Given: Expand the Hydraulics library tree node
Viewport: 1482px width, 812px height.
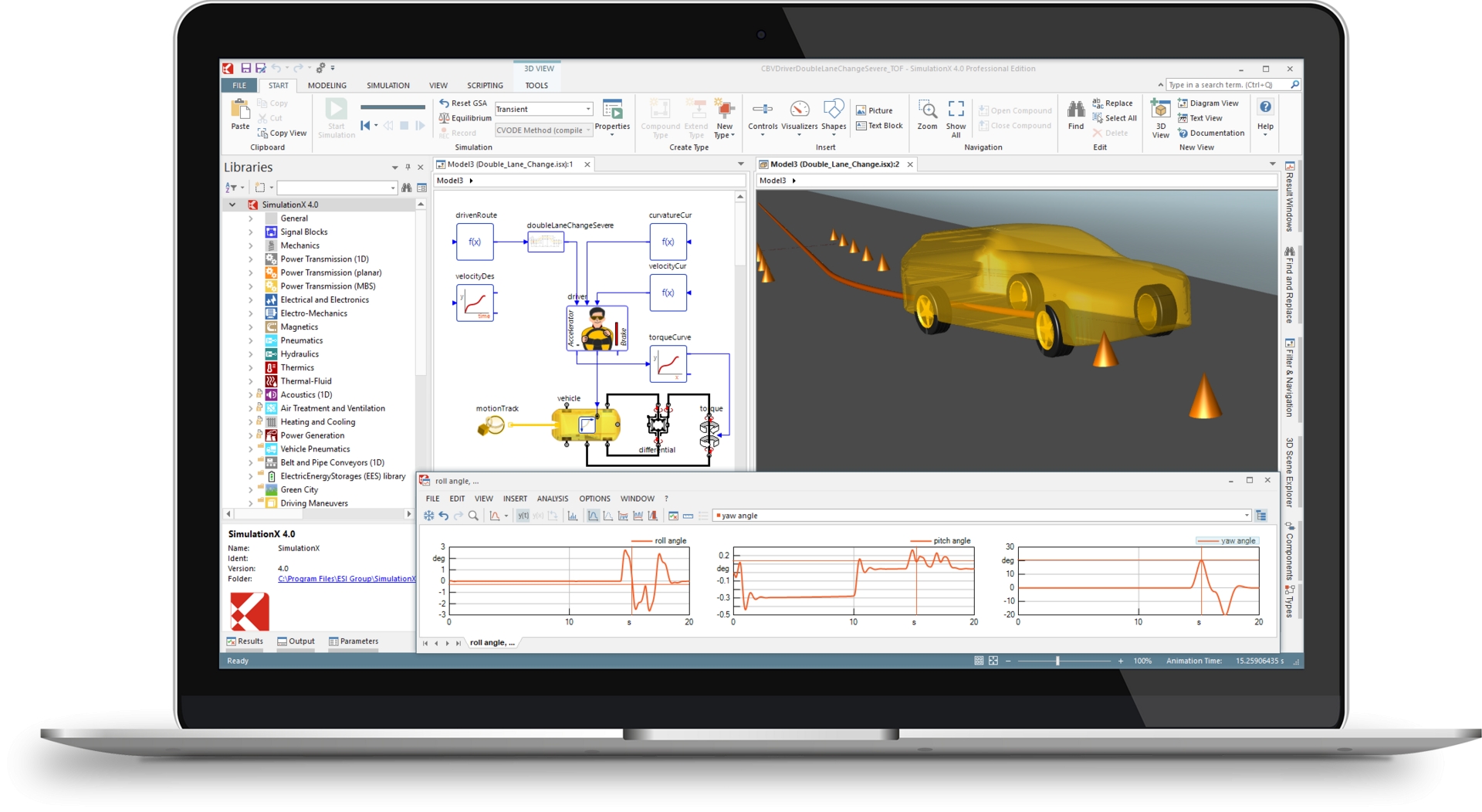Looking at the screenshot, I should coord(251,354).
